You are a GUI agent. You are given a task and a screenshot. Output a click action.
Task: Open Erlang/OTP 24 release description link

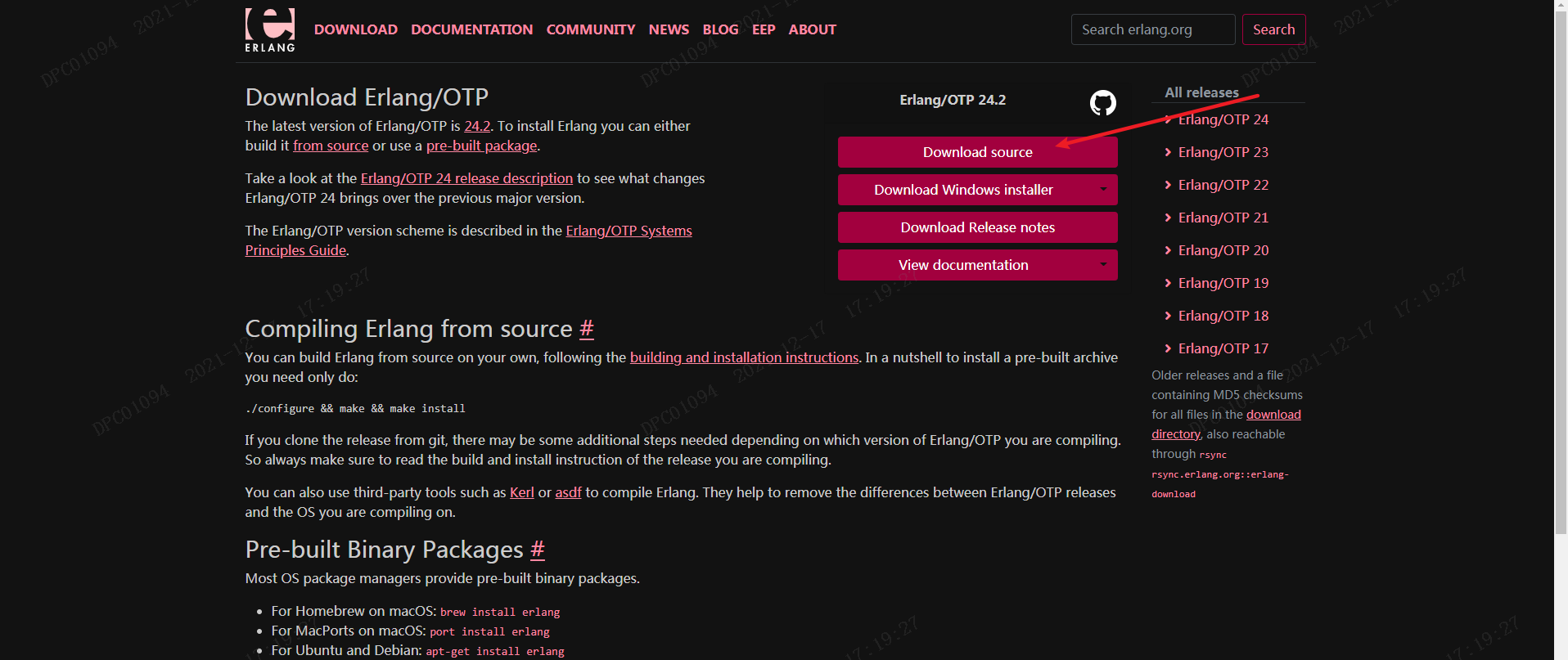tap(466, 178)
